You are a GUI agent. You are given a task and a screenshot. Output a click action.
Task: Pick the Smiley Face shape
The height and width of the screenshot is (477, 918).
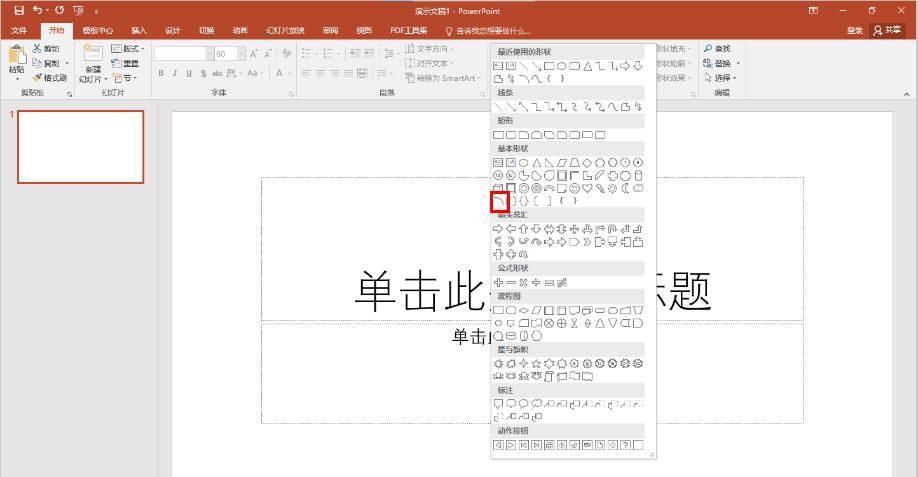click(574, 188)
